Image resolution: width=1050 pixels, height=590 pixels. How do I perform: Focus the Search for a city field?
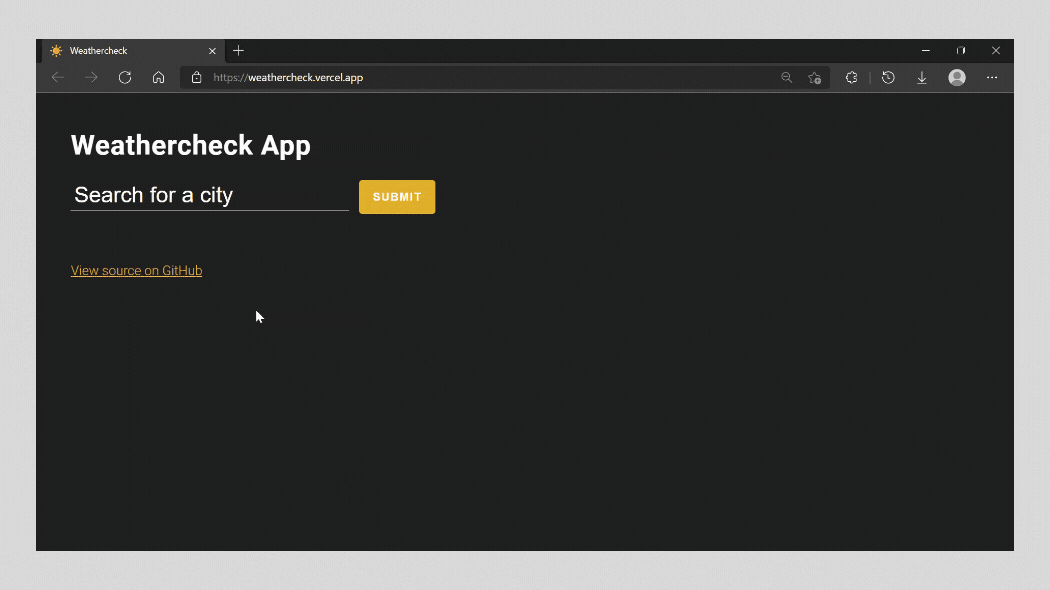pos(210,196)
